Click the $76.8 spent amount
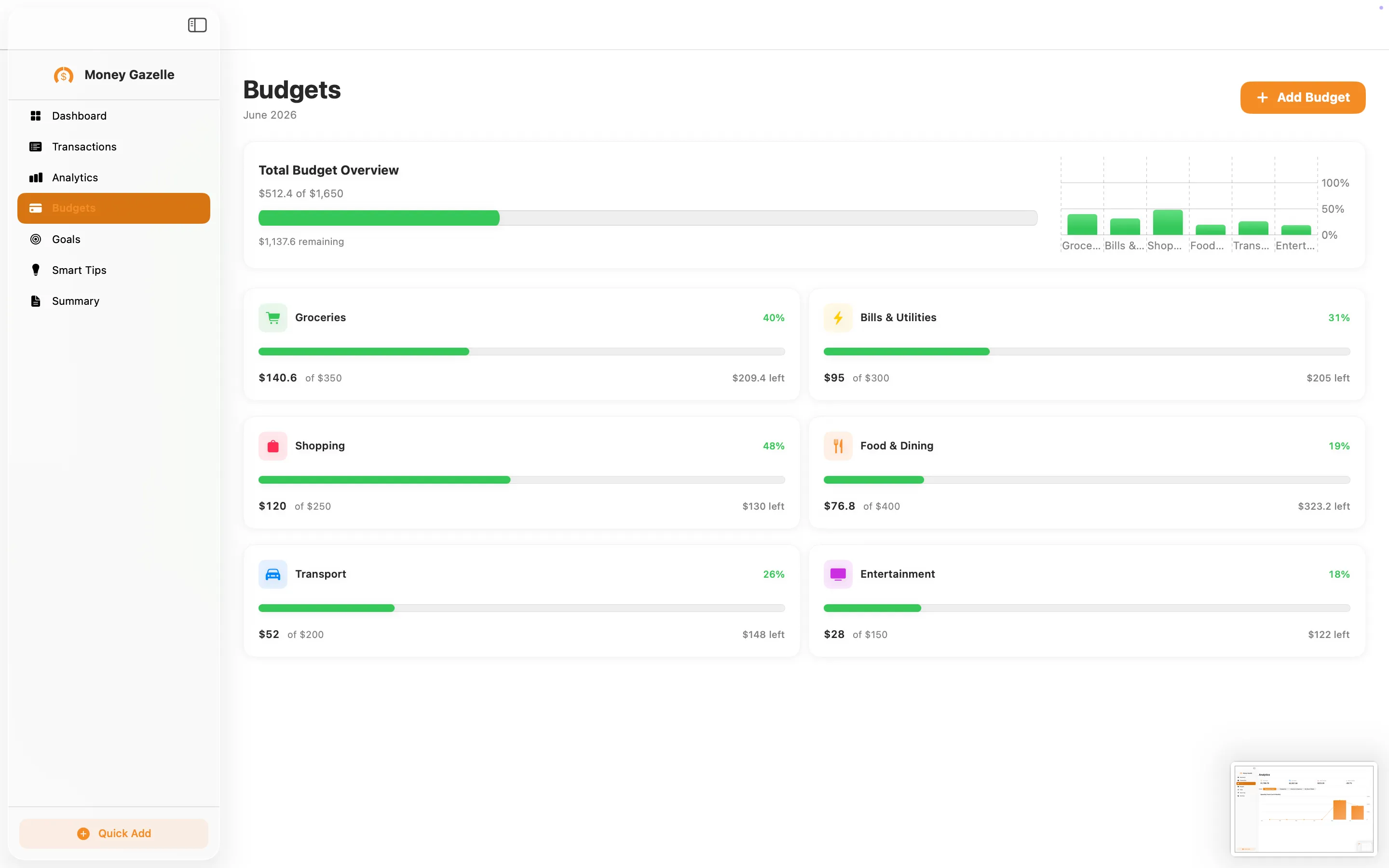This screenshot has height=868, width=1389. point(839,506)
